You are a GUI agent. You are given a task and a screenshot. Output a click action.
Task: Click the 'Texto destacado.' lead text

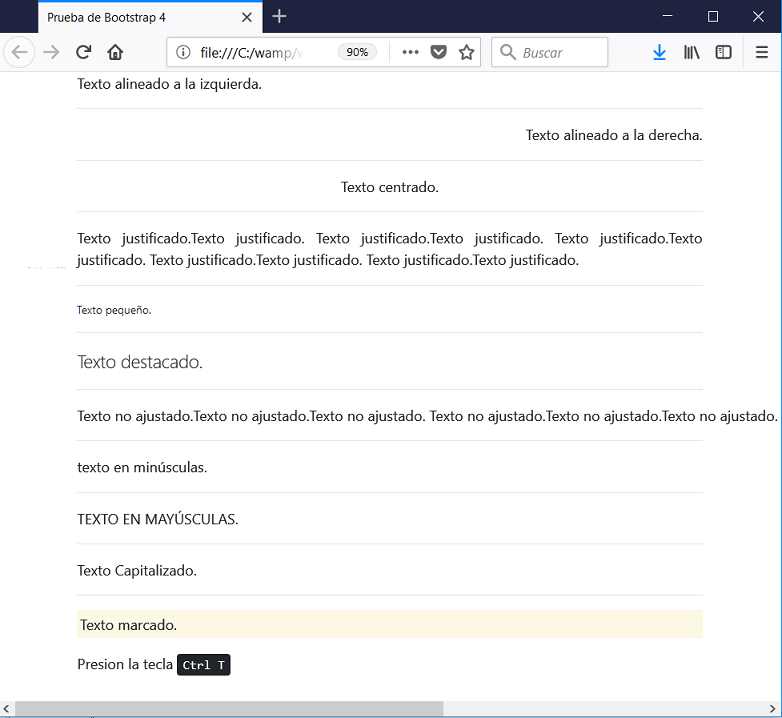140,362
